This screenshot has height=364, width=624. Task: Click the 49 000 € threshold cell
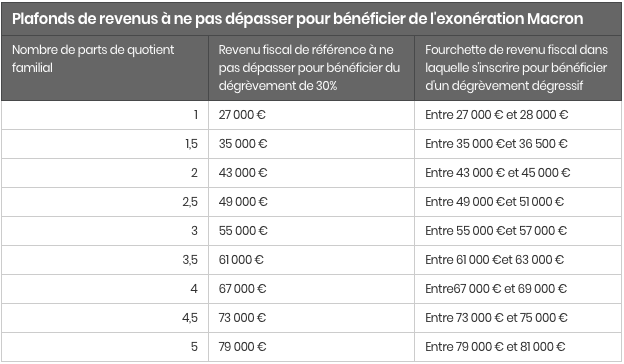point(312,202)
